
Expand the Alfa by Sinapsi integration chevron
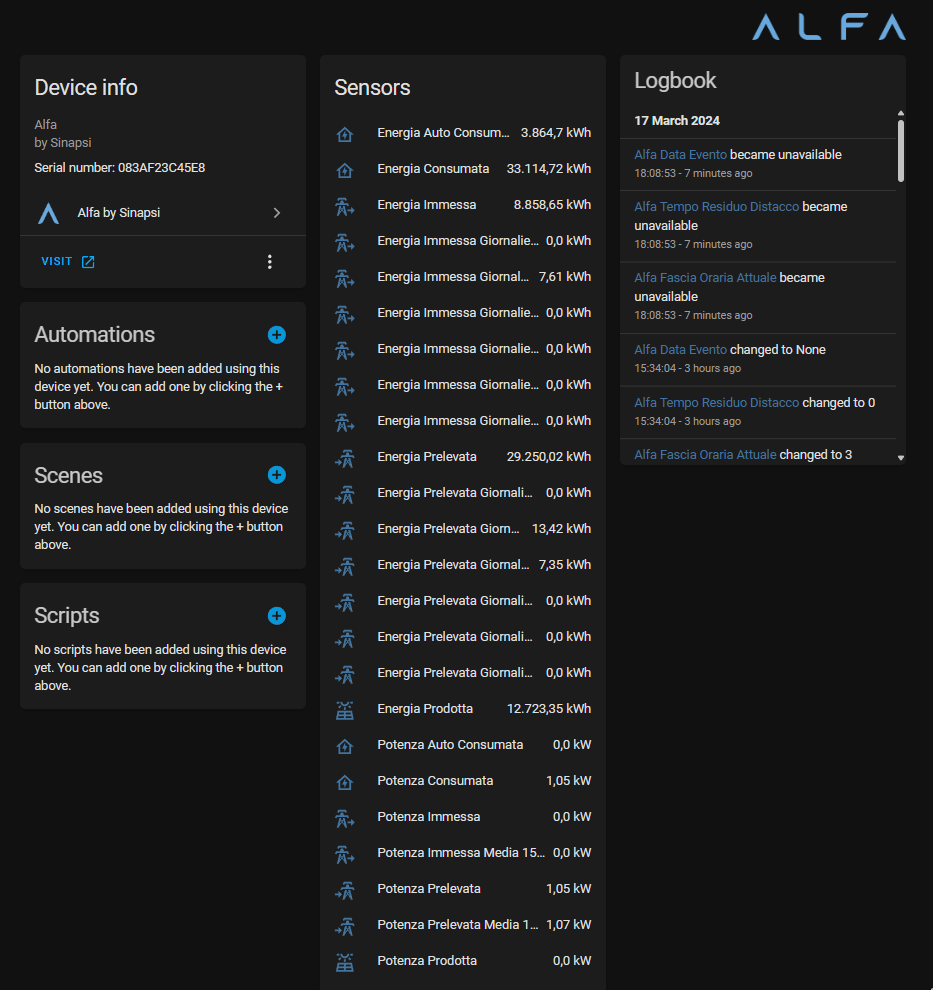276,213
